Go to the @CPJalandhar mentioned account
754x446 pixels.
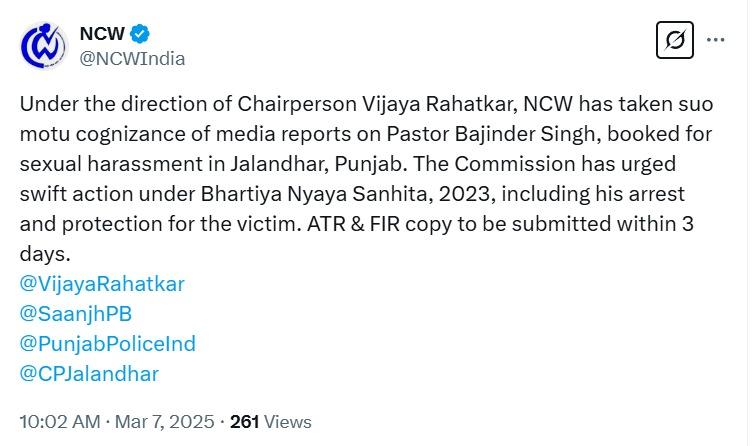tap(89, 373)
